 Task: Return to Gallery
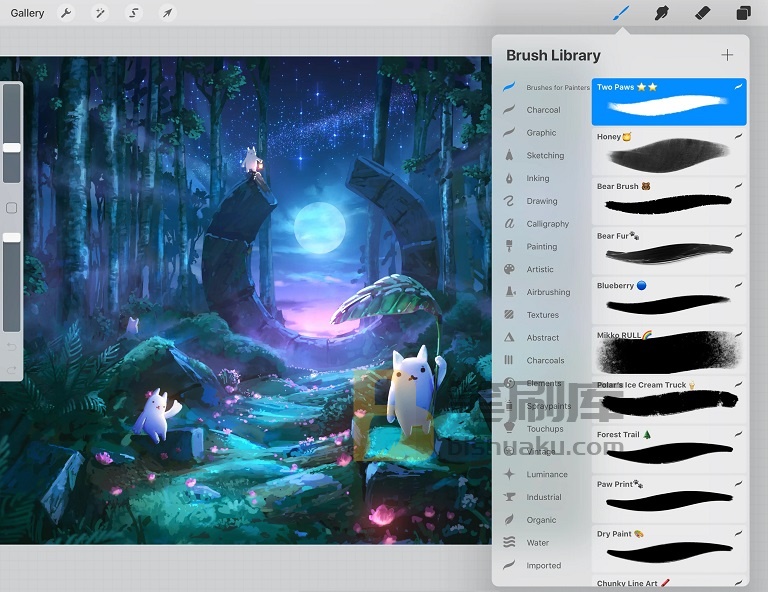pyautogui.click(x=27, y=13)
